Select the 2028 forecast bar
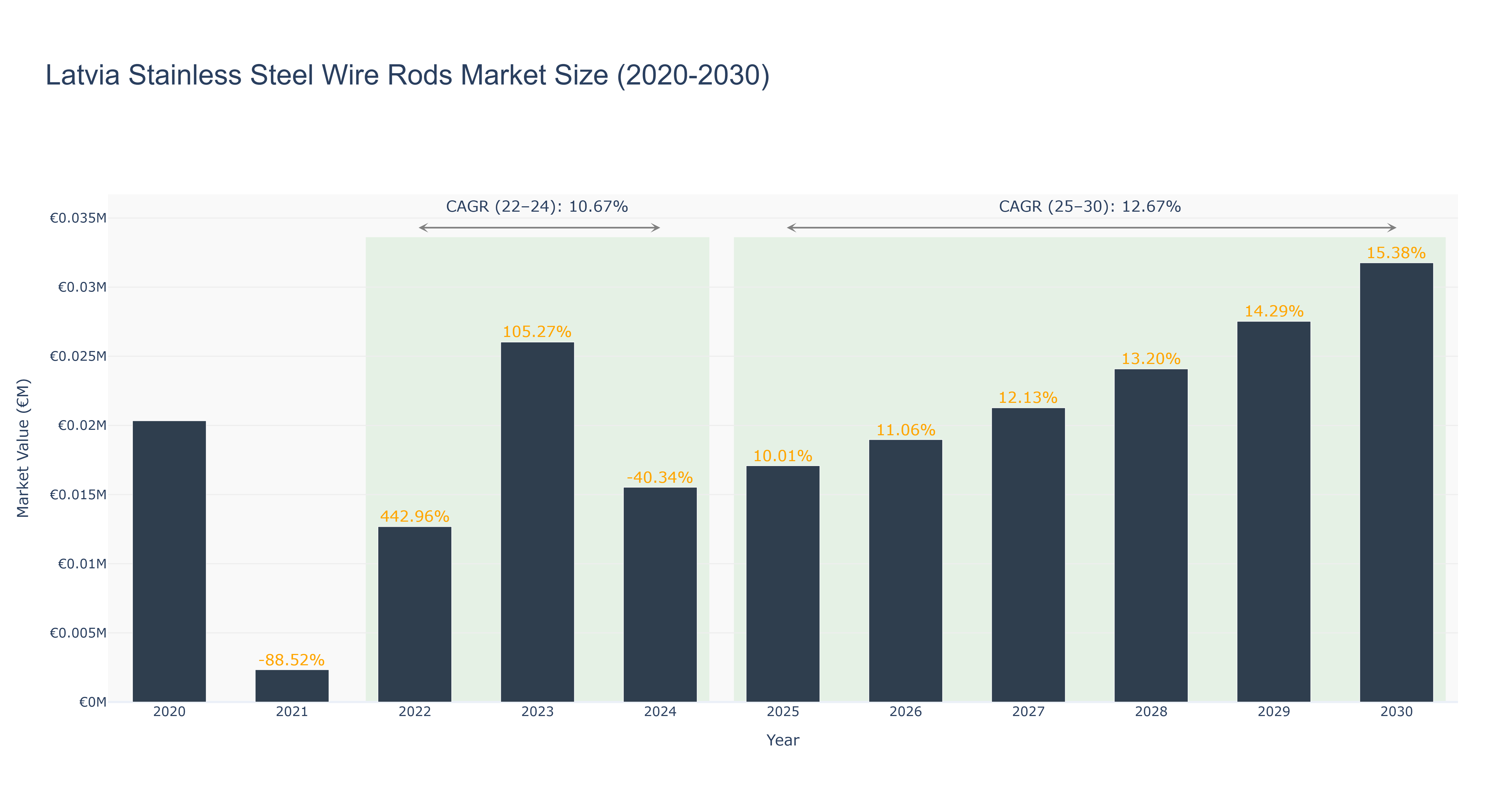The width and height of the screenshot is (1512, 810). 1150,535
